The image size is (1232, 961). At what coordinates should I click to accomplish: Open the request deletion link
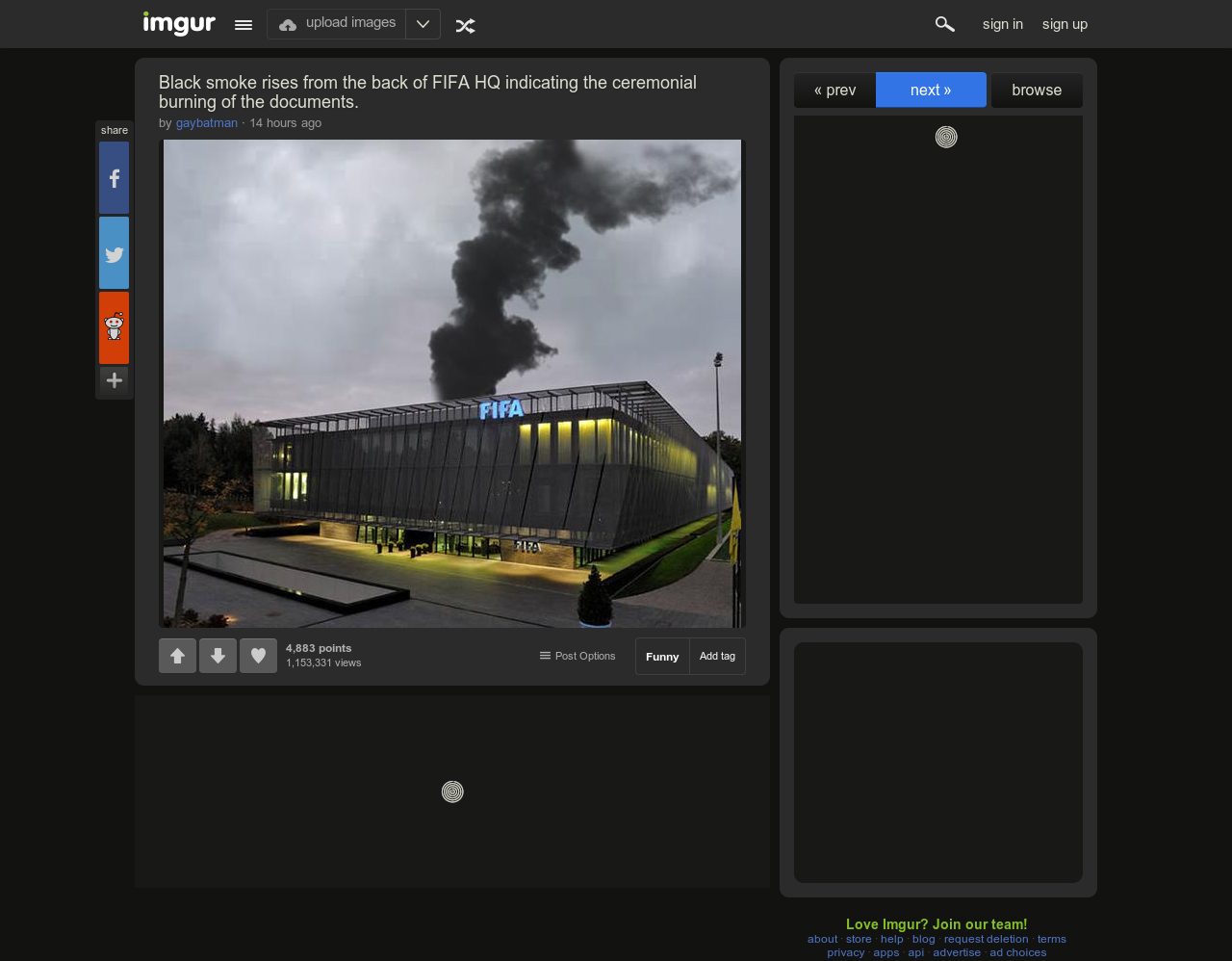(x=987, y=939)
